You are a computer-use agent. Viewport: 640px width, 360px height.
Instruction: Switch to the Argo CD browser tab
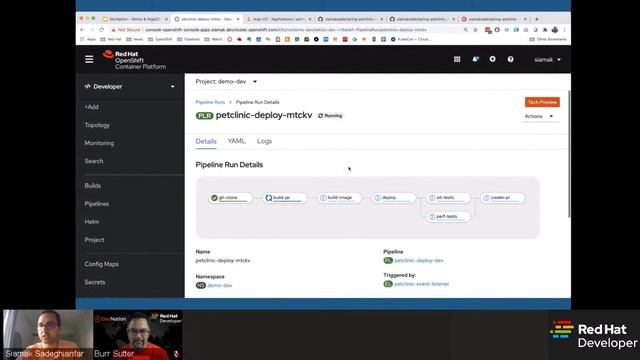click(x=279, y=19)
